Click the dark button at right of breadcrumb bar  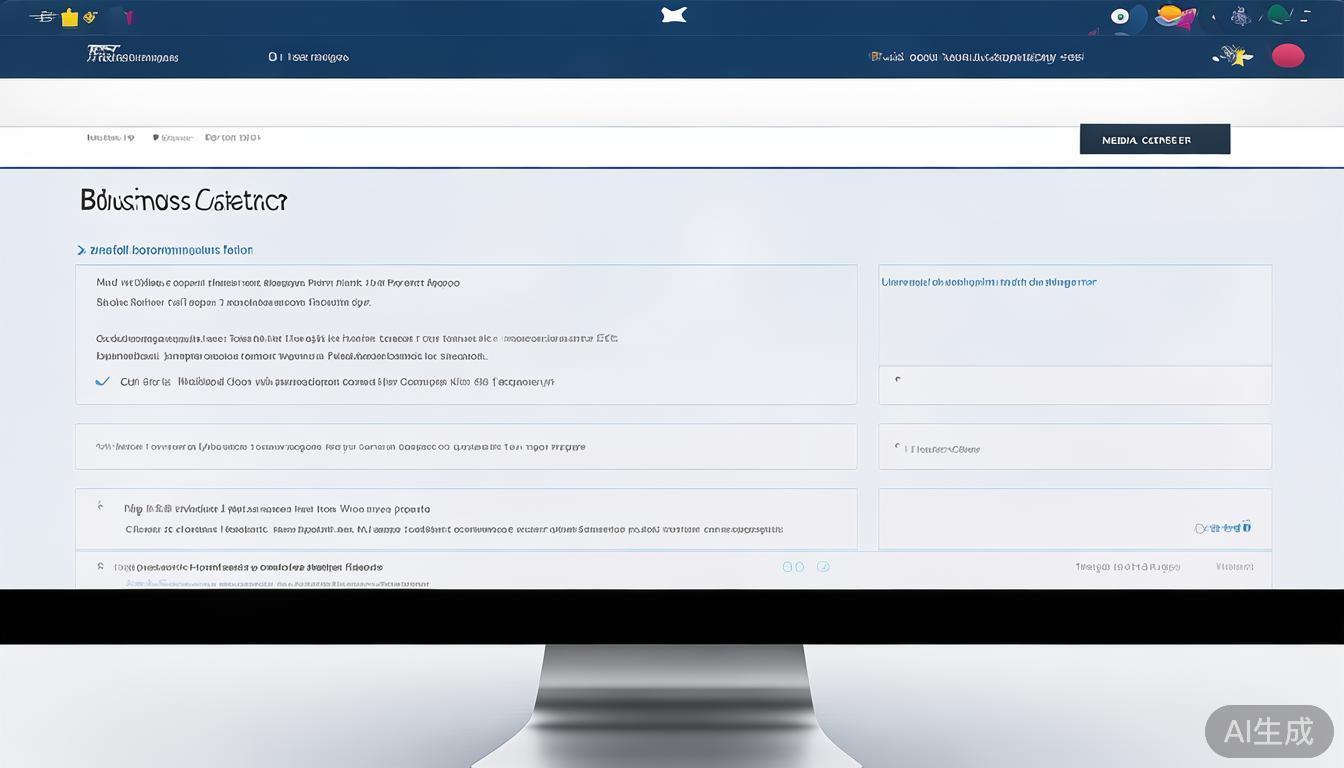coord(1154,140)
